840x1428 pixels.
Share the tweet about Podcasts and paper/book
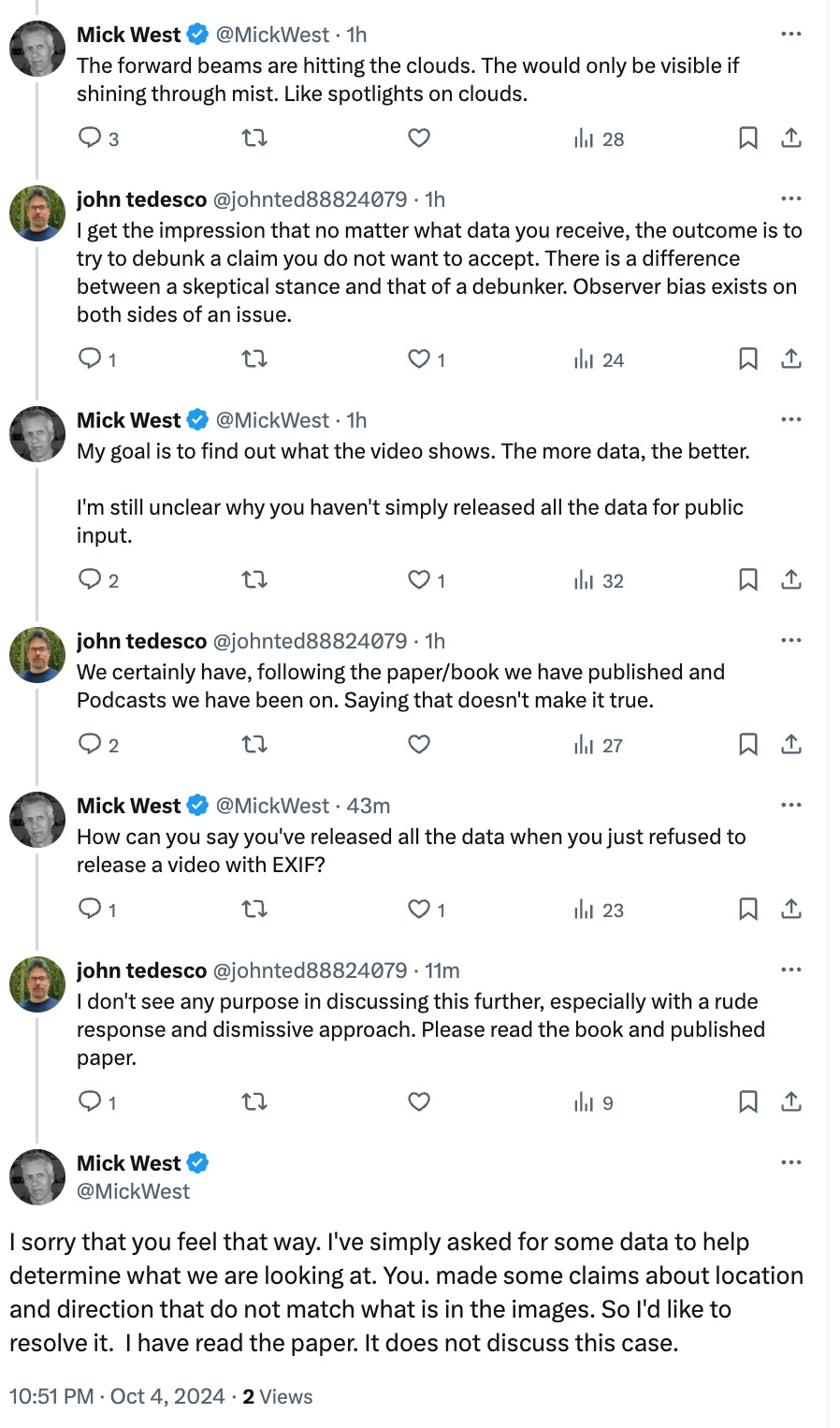790,745
